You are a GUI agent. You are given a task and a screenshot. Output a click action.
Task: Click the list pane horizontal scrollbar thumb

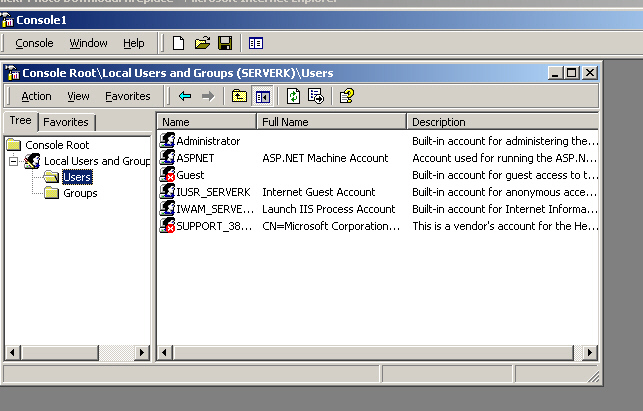[373, 352]
